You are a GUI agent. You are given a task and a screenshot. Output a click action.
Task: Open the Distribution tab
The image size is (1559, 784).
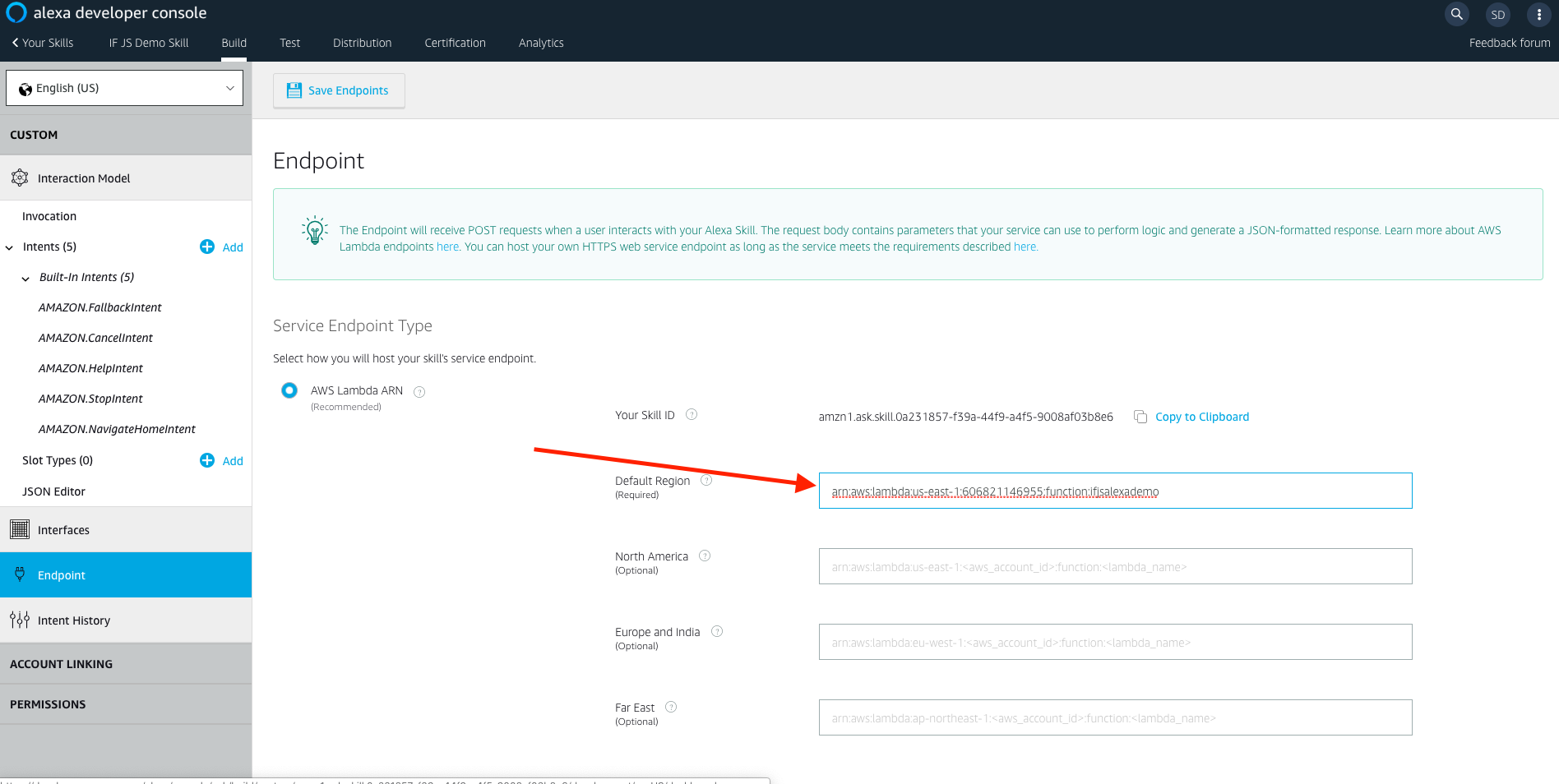[x=362, y=43]
